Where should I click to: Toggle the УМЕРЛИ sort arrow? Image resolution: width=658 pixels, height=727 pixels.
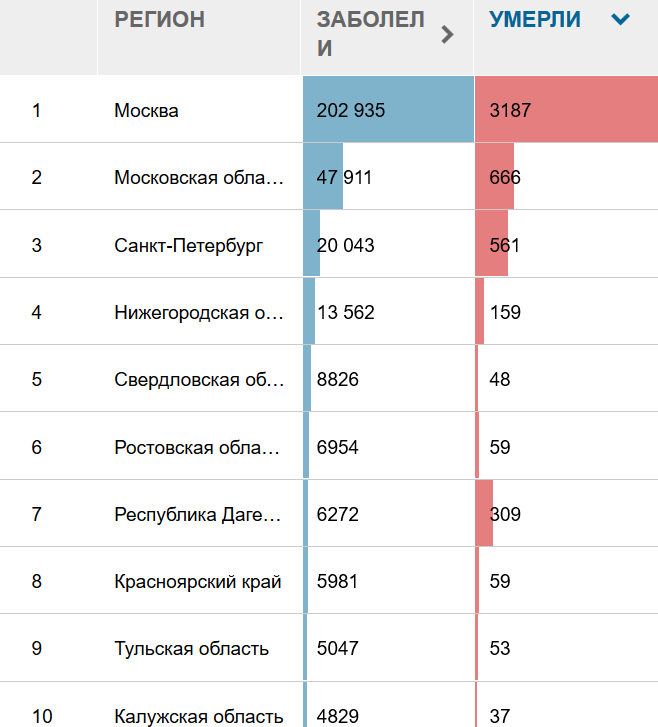[x=620, y=19]
